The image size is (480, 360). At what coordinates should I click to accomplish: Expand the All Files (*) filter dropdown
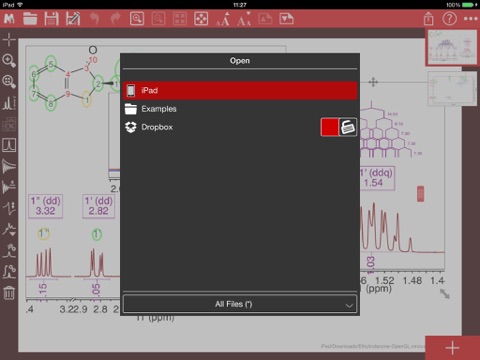pyautogui.click(x=240, y=304)
